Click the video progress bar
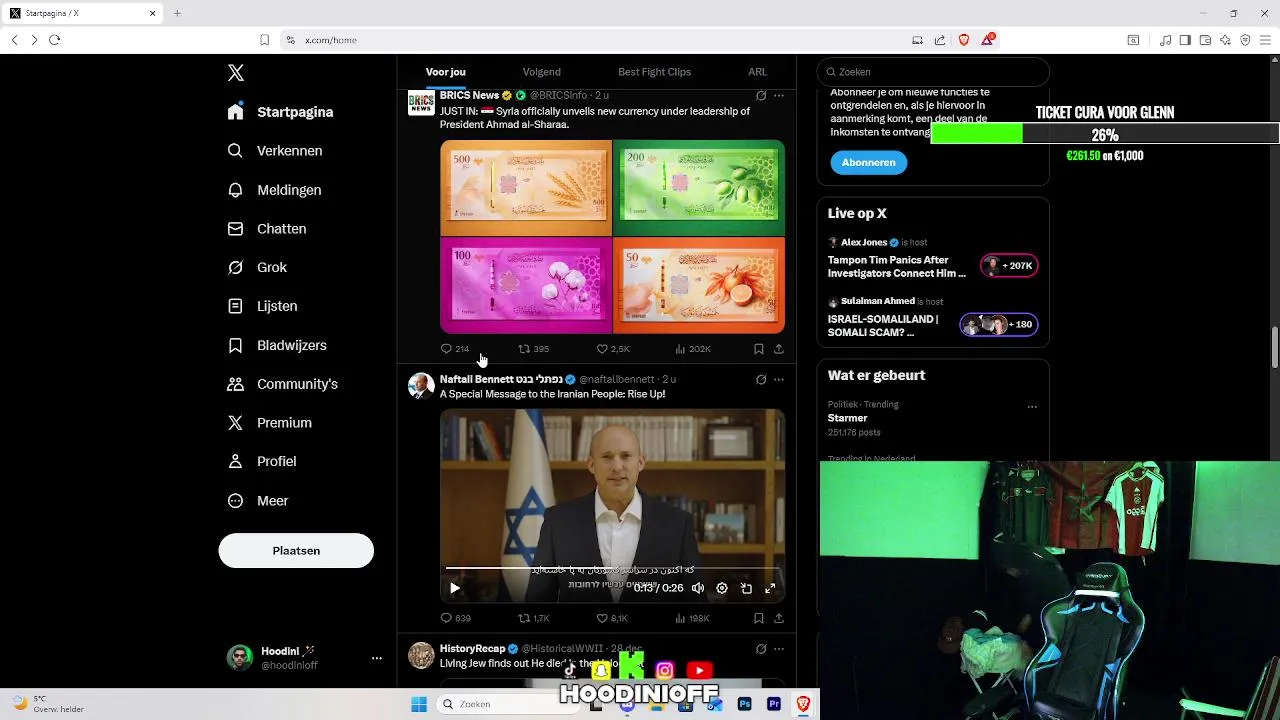Image resolution: width=1280 pixels, height=720 pixels. pos(612,568)
